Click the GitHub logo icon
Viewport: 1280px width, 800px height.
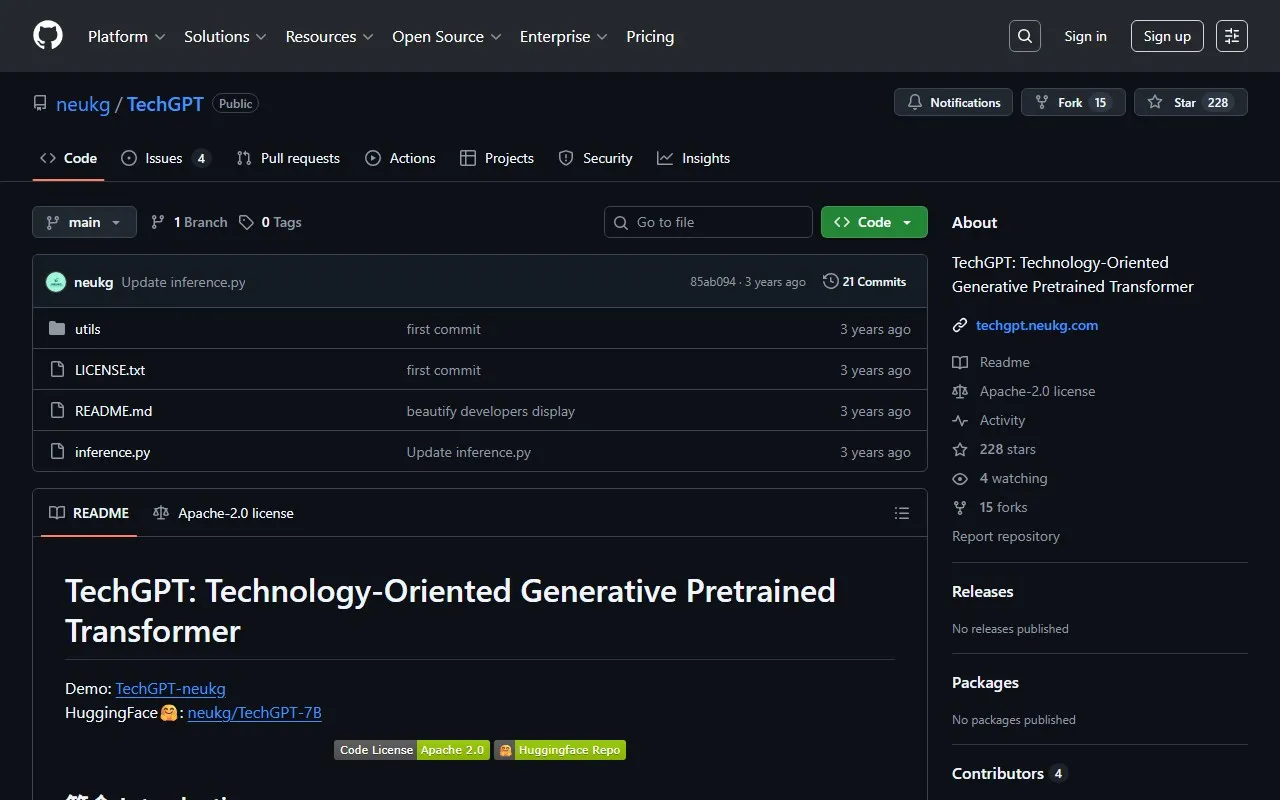pyautogui.click(x=48, y=36)
